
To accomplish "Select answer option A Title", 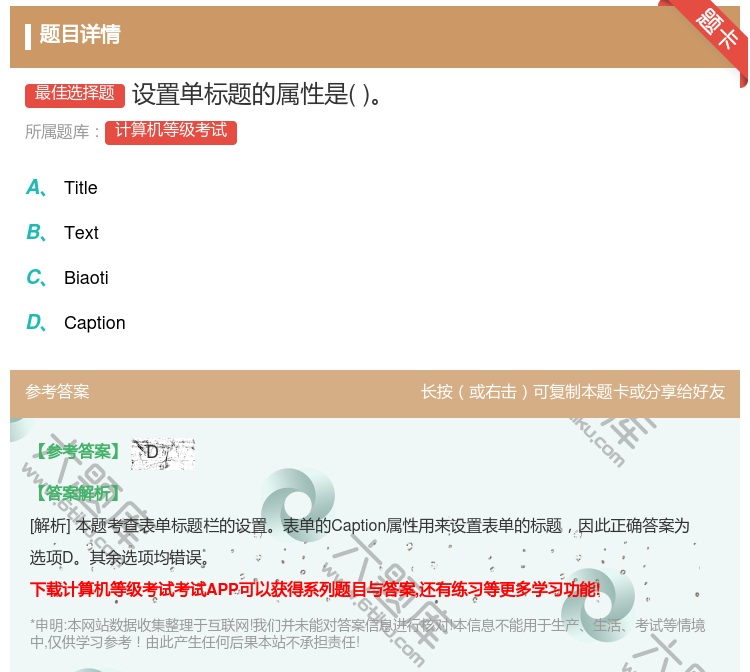I will (62, 187).
